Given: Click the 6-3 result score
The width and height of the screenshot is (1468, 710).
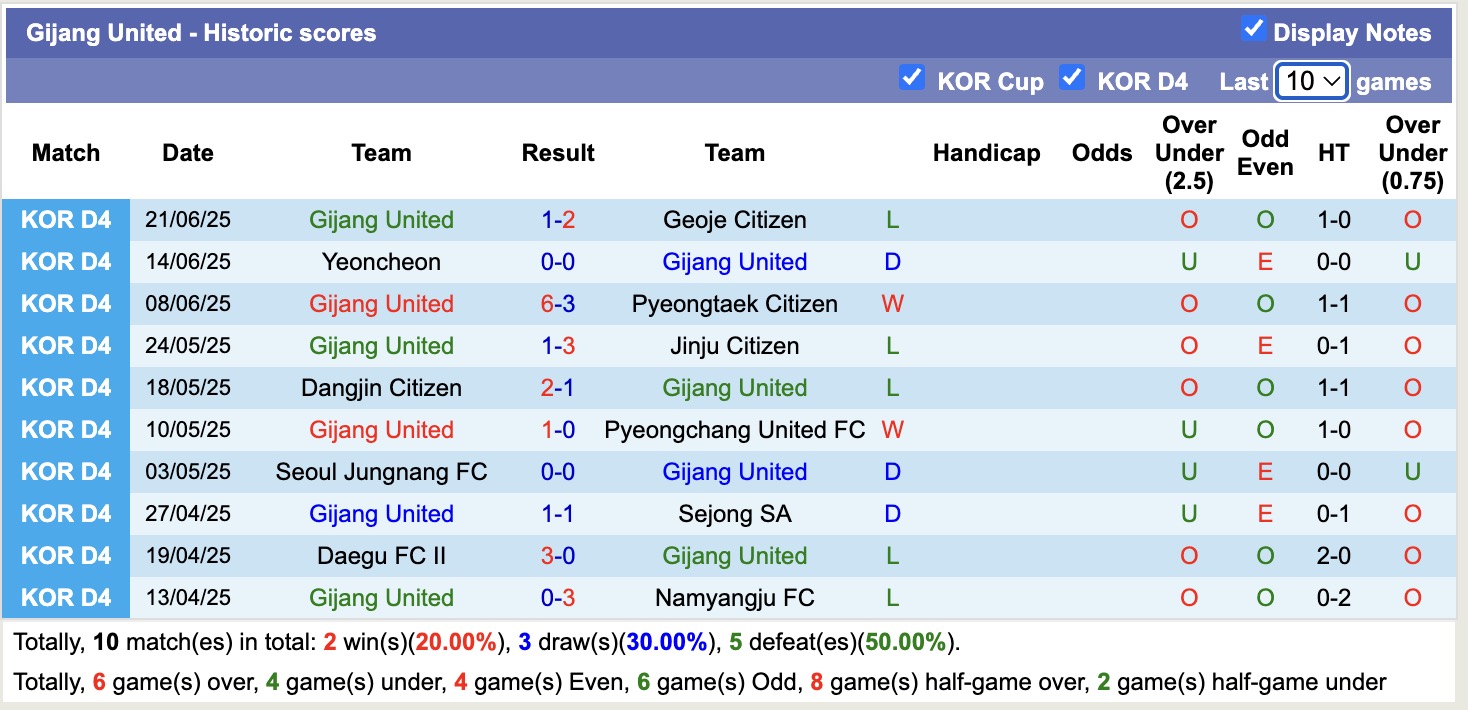Looking at the screenshot, I should coord(558,303).
